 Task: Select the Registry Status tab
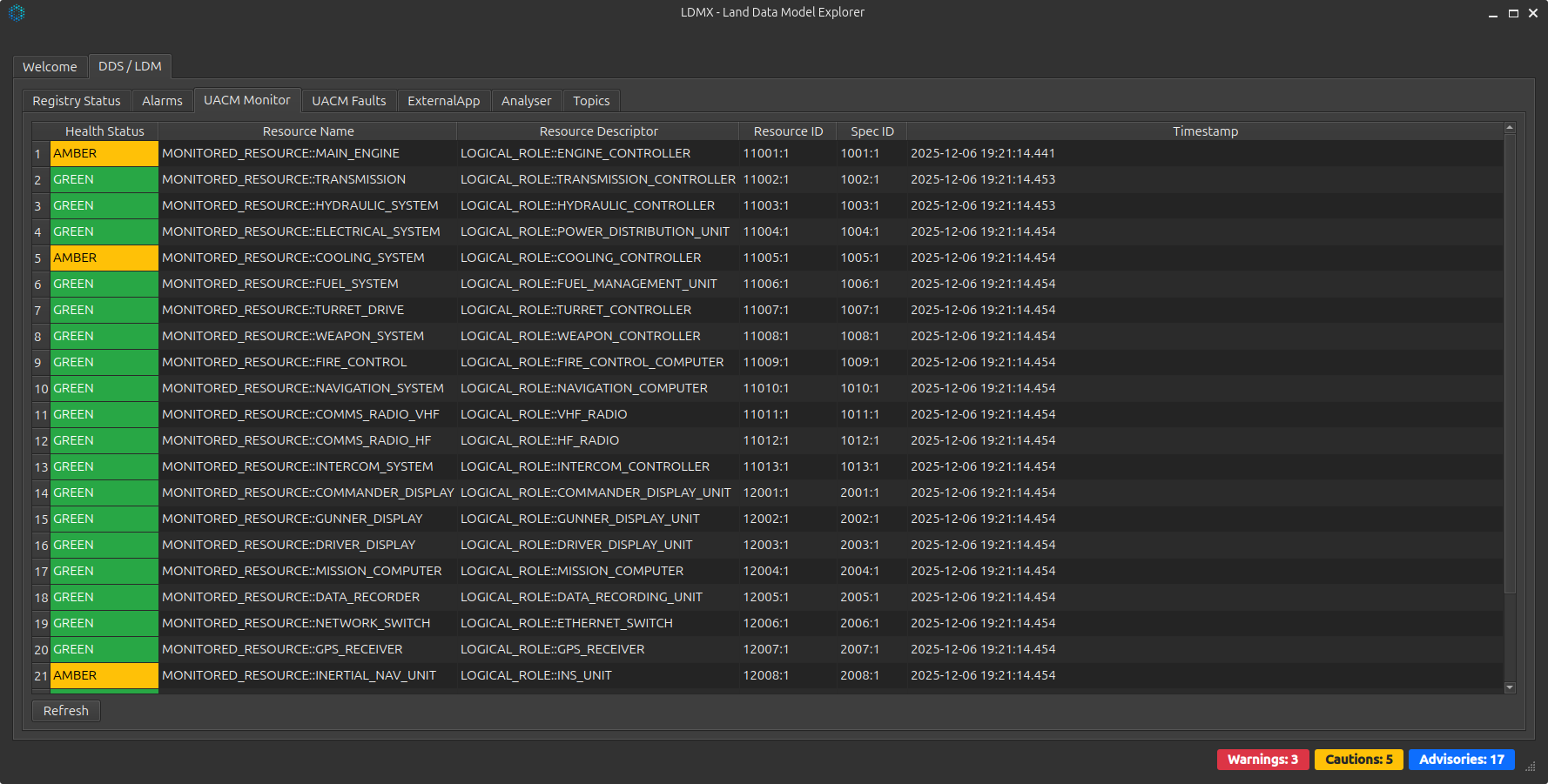(x=76, y=100)
